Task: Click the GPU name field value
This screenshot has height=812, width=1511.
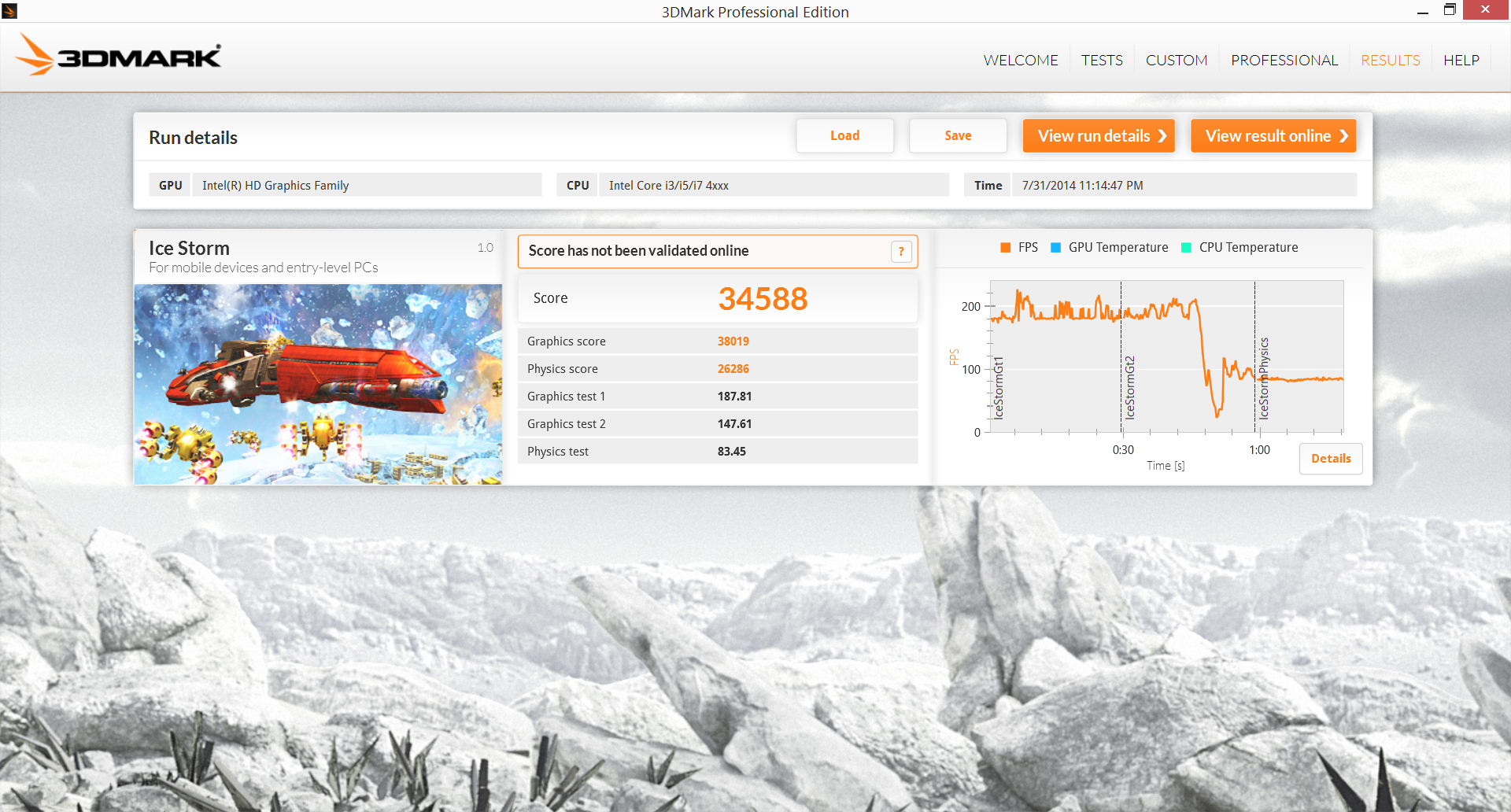Action: [x=367, y=186]
